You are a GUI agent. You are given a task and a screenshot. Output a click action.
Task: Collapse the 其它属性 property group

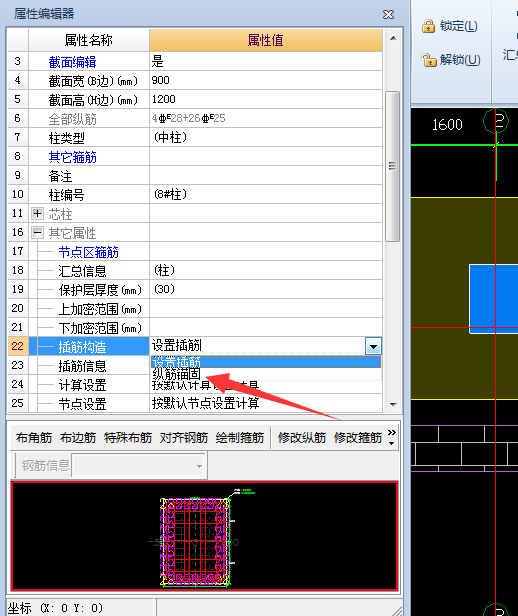click(37, 233)
